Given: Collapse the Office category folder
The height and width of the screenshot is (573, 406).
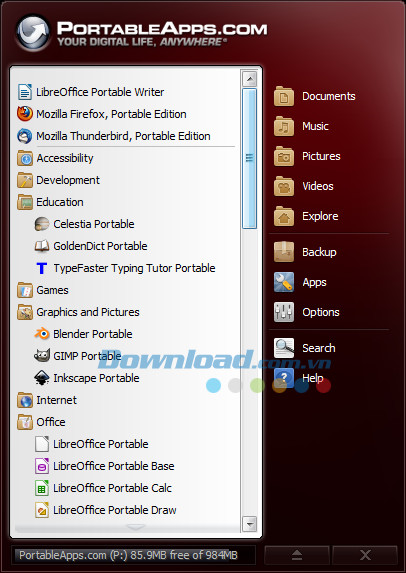Looking at the screenshot, I should tap(41, 422).
